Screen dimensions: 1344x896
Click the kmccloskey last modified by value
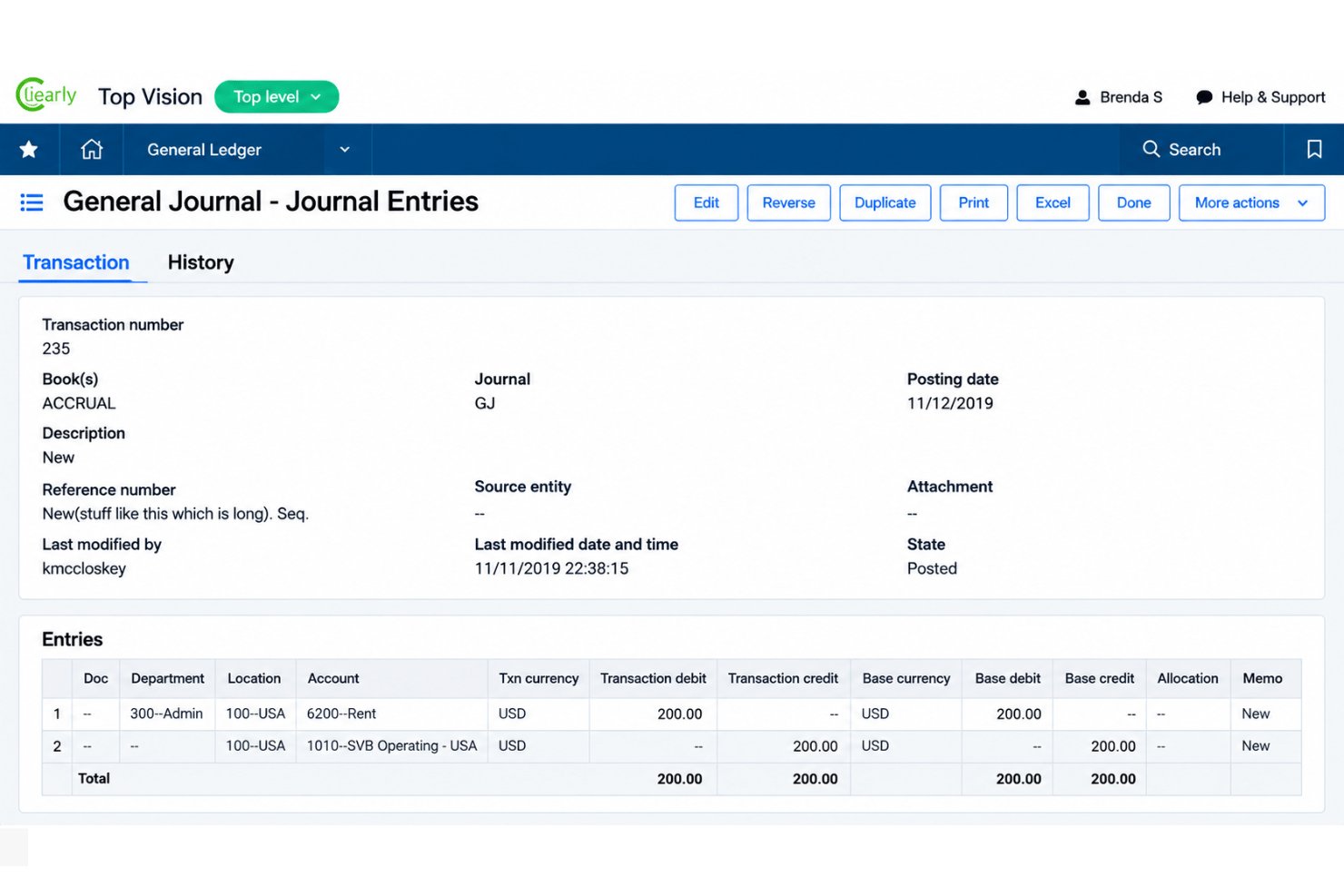tap(84, 568)
